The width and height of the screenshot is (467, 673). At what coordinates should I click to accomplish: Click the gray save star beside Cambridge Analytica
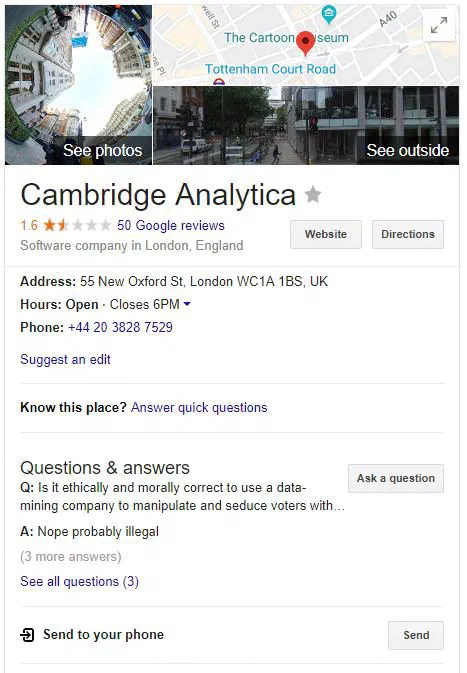(313, 194)
